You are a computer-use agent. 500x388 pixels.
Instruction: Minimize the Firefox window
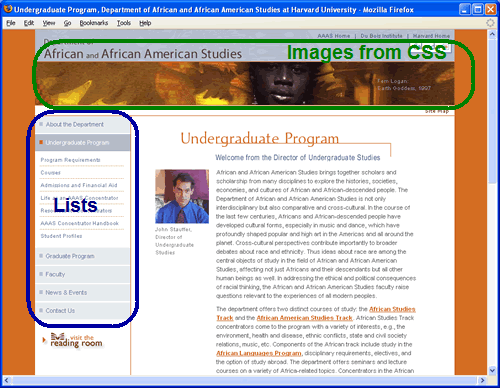point(465,9)
